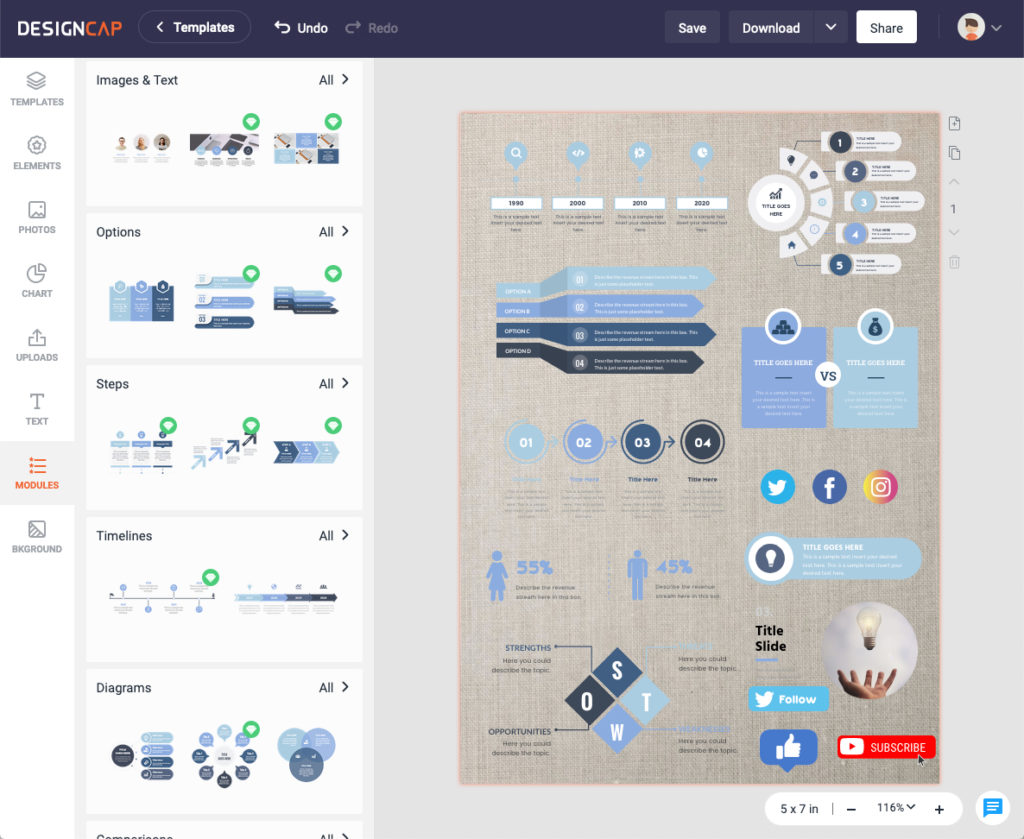The width and height of the screenshot is (1024, 839).
Task: Select the Facebook icon on canvas
Action: [x=829, y=486]
